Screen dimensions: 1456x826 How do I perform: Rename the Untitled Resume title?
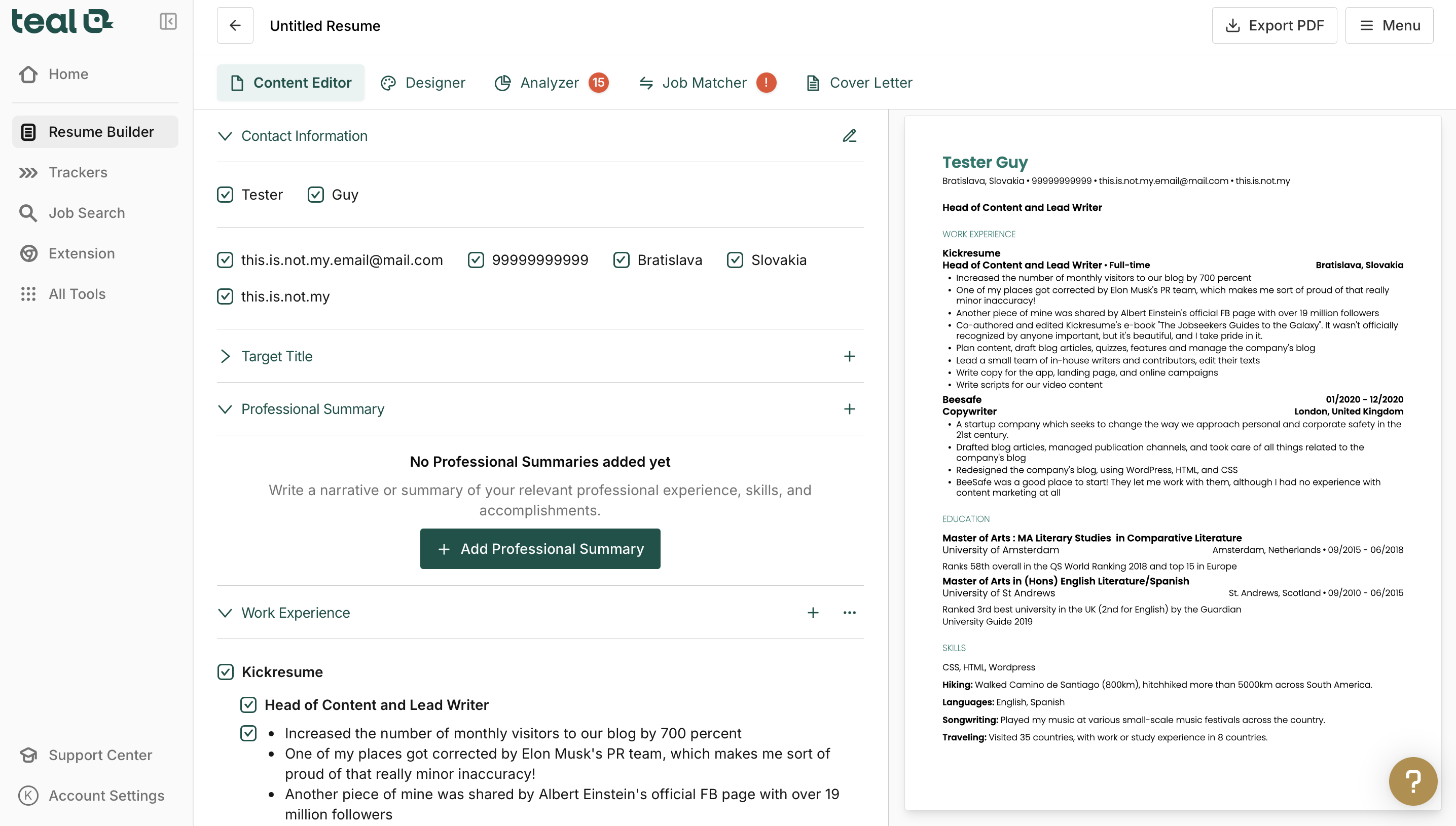click(324, 25)
